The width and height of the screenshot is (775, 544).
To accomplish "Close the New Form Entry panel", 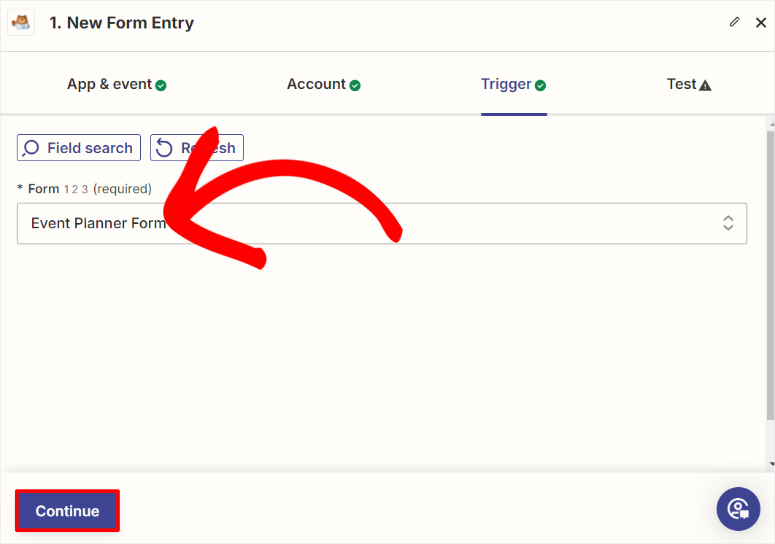I will (x=761, y=22).
